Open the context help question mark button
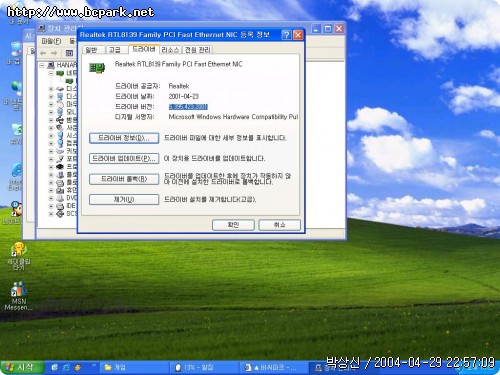Viewport: 500px width, 375px height. 286,35
